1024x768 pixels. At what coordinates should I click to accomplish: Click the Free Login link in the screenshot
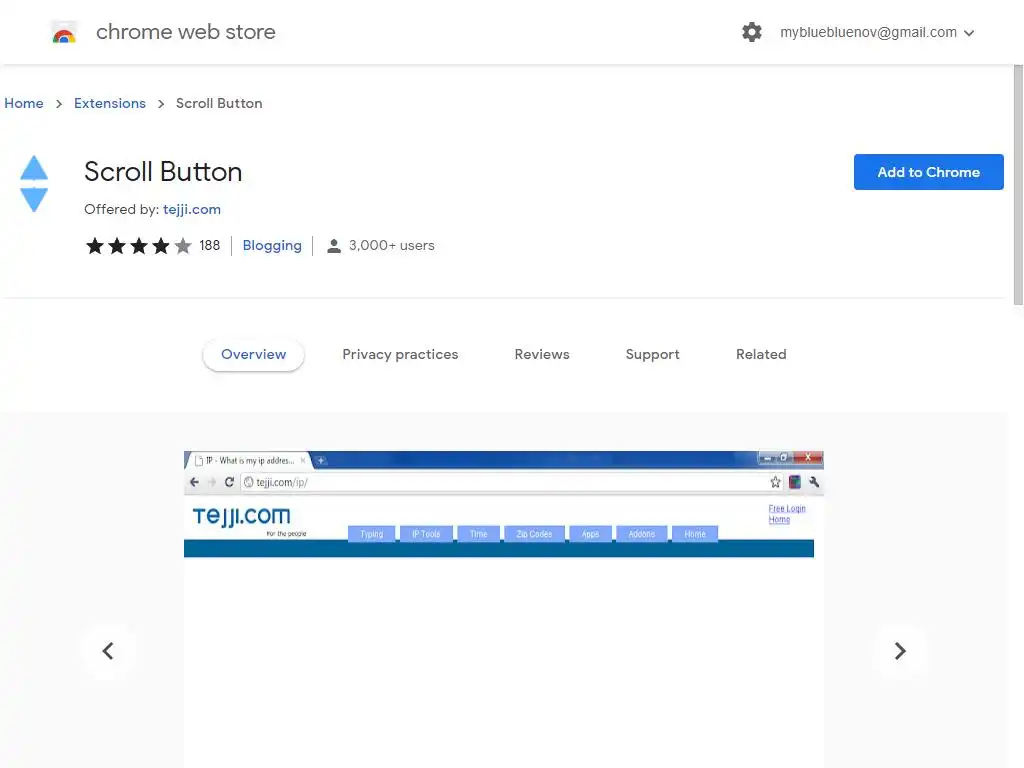click(787, 509)
